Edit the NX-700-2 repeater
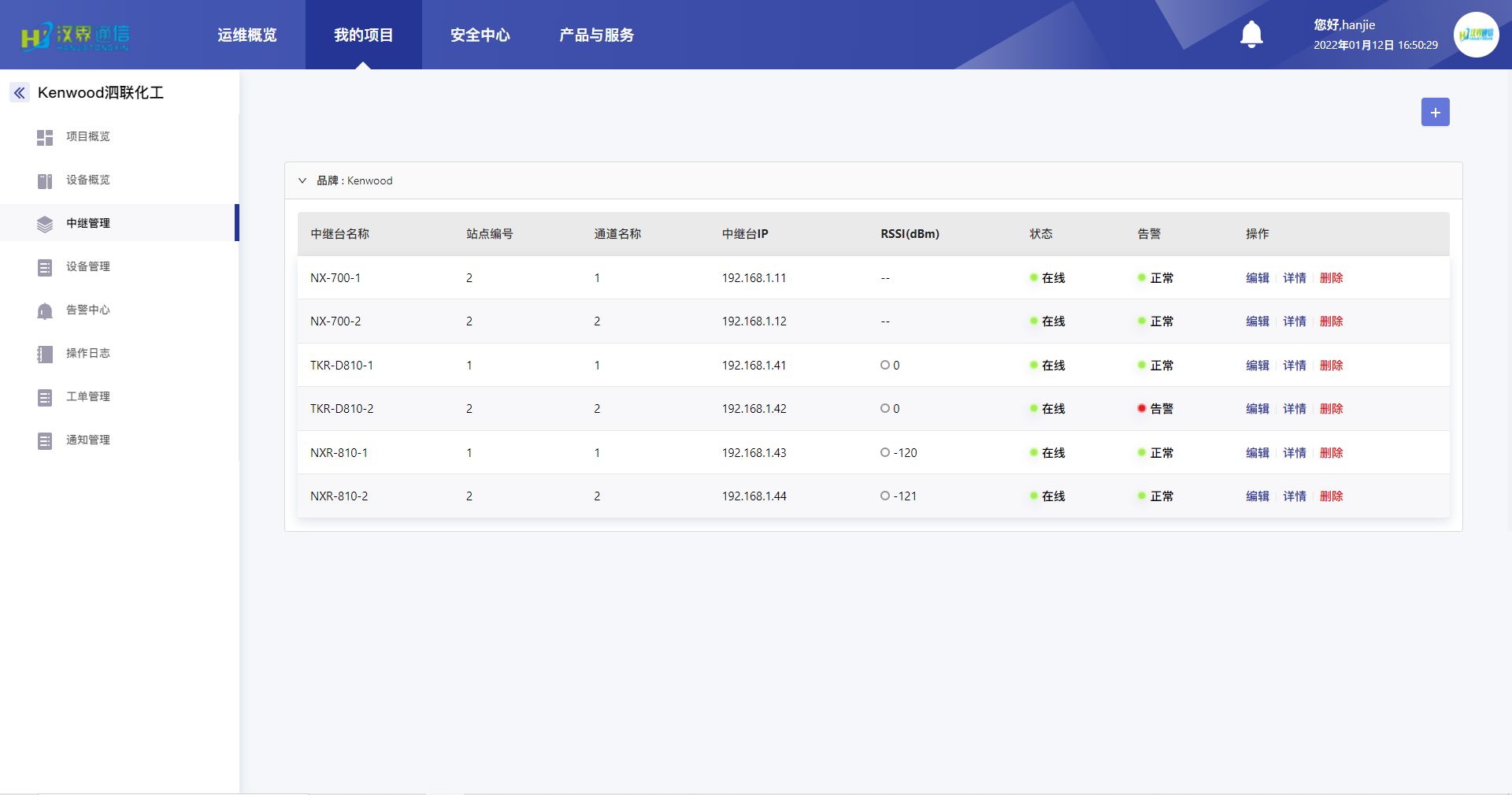The height and width of the screenshot is (795, 1512). [x=1258, y=321]
